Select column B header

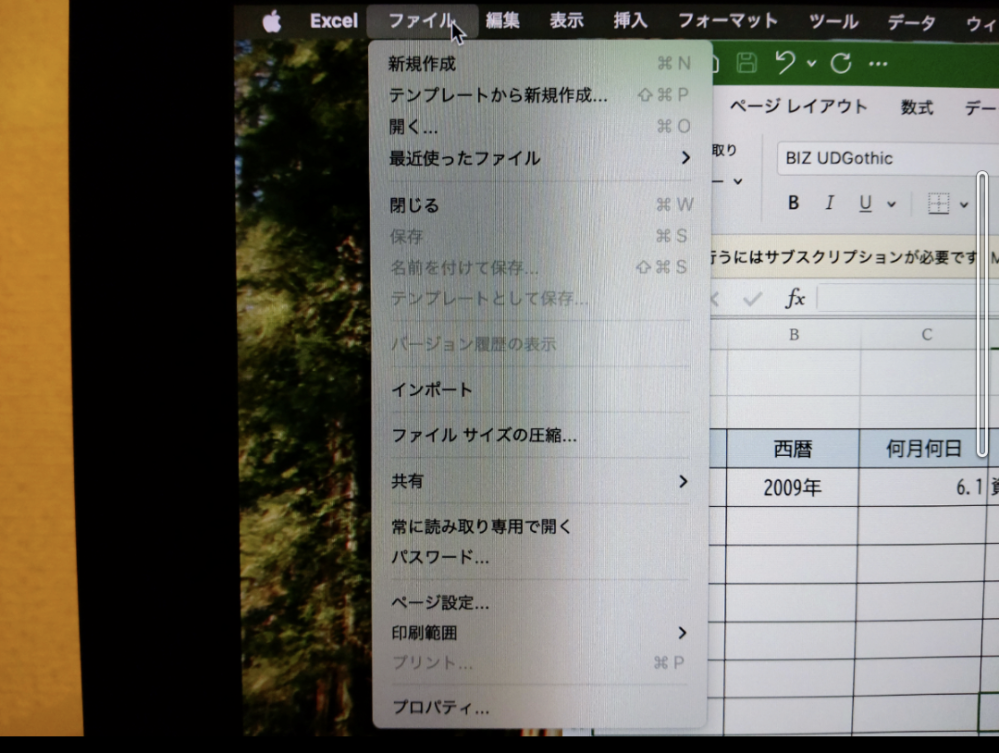point(794,334)
